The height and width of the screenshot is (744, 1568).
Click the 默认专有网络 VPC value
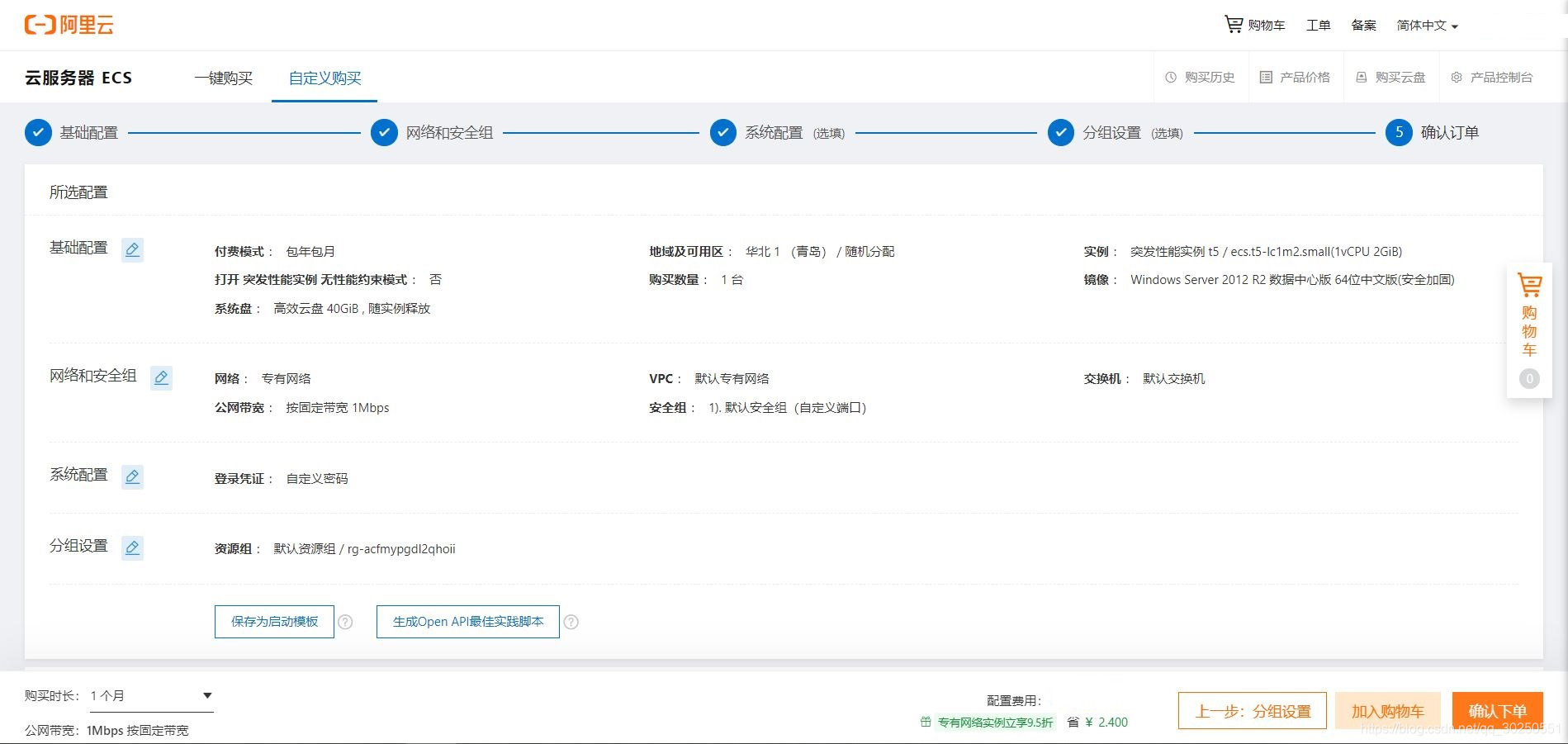coord(732,379)
